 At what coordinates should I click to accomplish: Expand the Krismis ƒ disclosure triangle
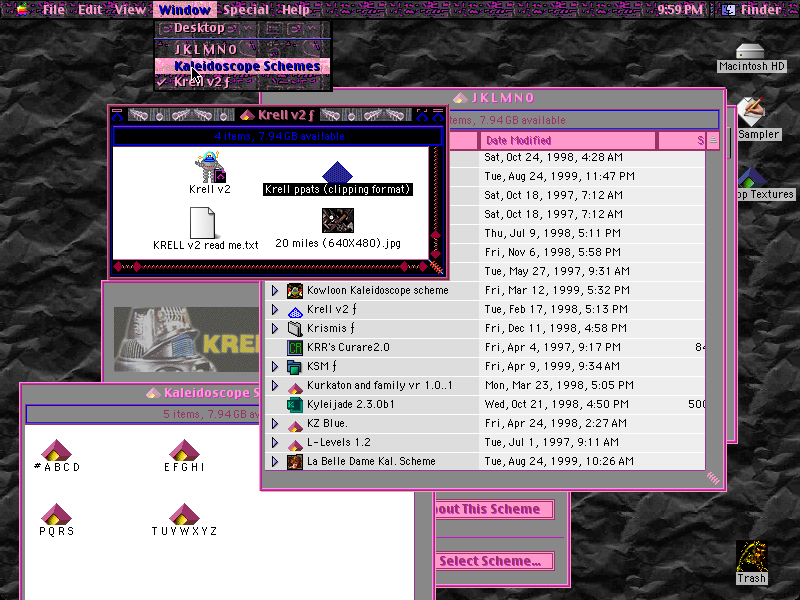coord(275,329)
